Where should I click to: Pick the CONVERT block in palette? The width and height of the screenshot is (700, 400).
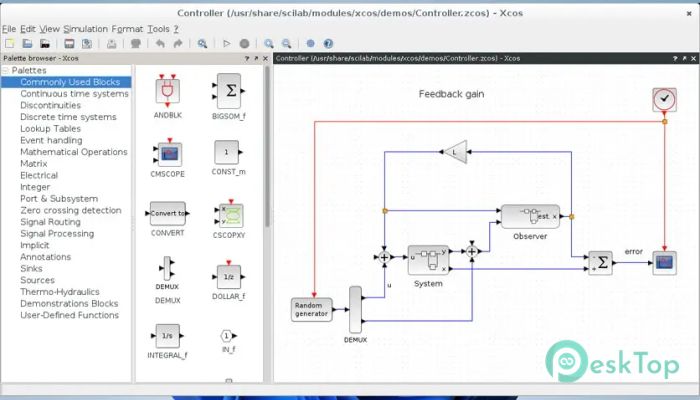(x=167, y=213)
